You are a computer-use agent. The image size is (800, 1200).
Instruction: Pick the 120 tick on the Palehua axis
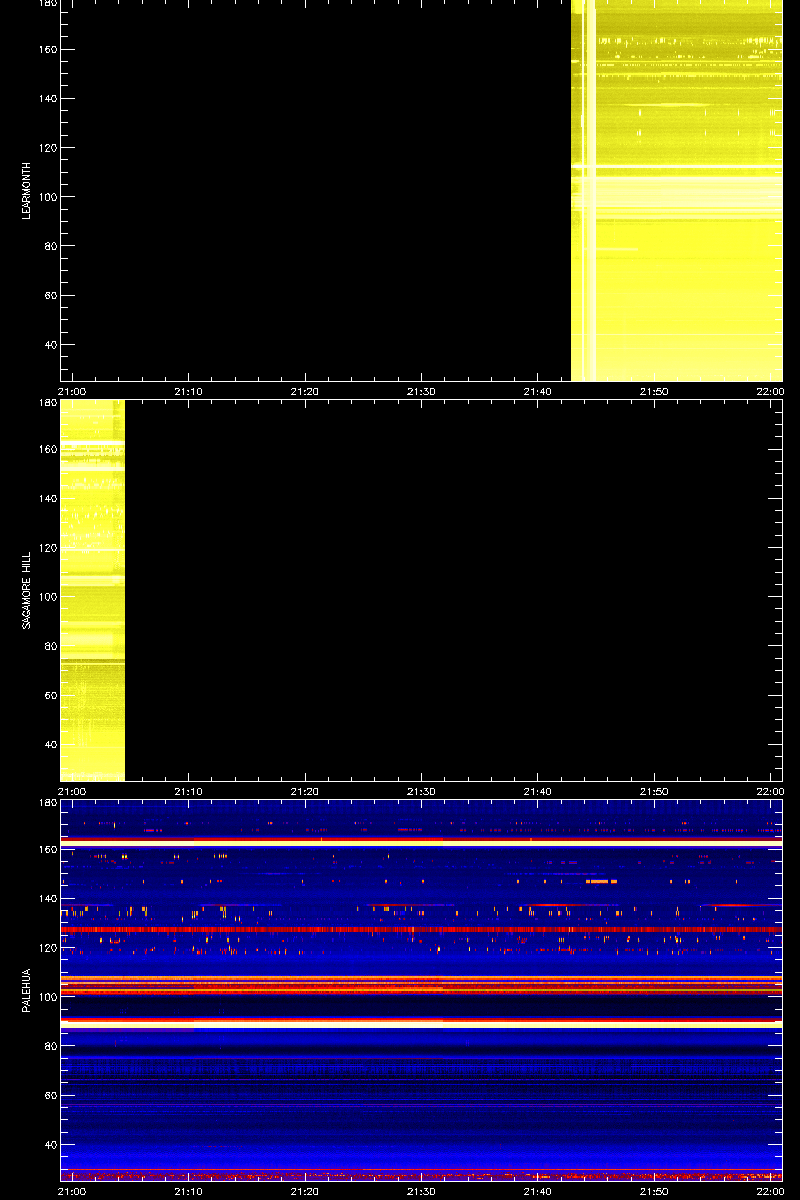point(46,947)
